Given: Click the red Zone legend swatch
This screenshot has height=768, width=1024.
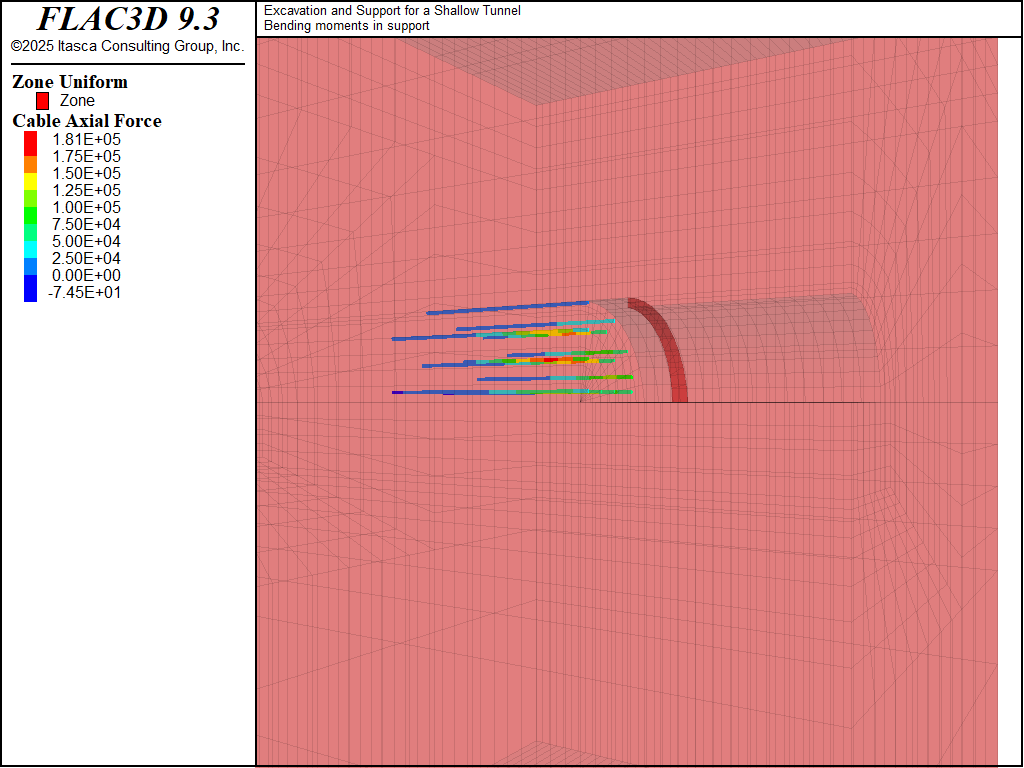Looking at the screenshot, I should click(x=42, y=101).
